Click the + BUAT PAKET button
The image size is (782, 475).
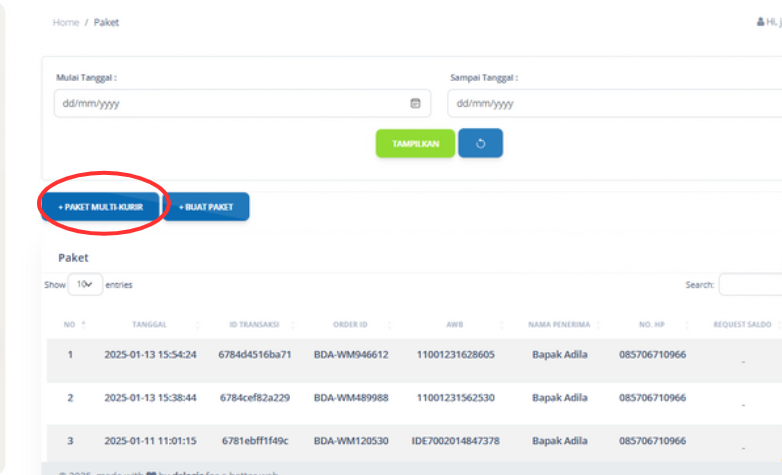(x=207, y=206)
